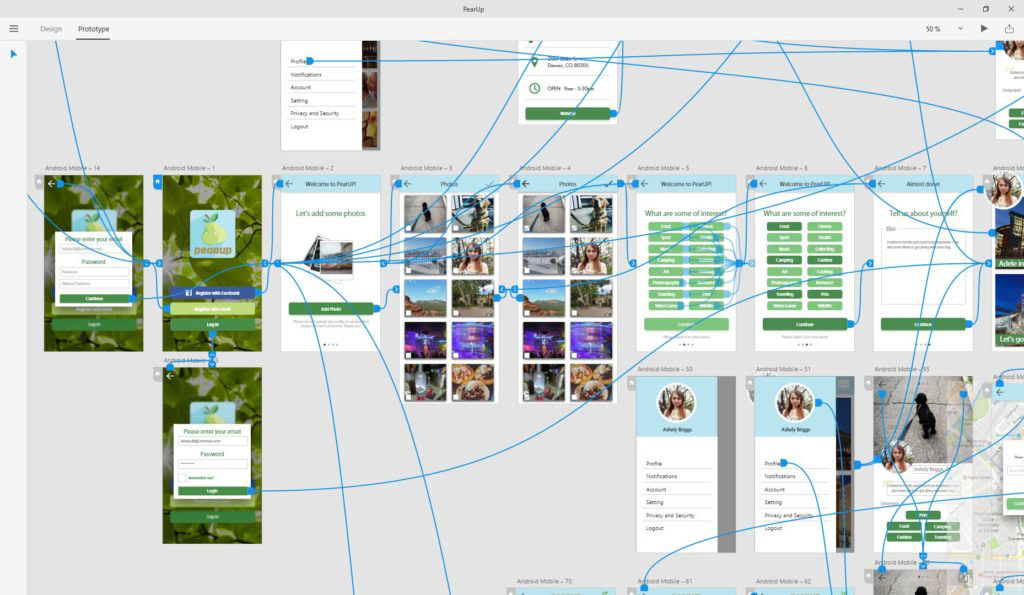
Task: Click the green Website button
Action: pos(568,114)
